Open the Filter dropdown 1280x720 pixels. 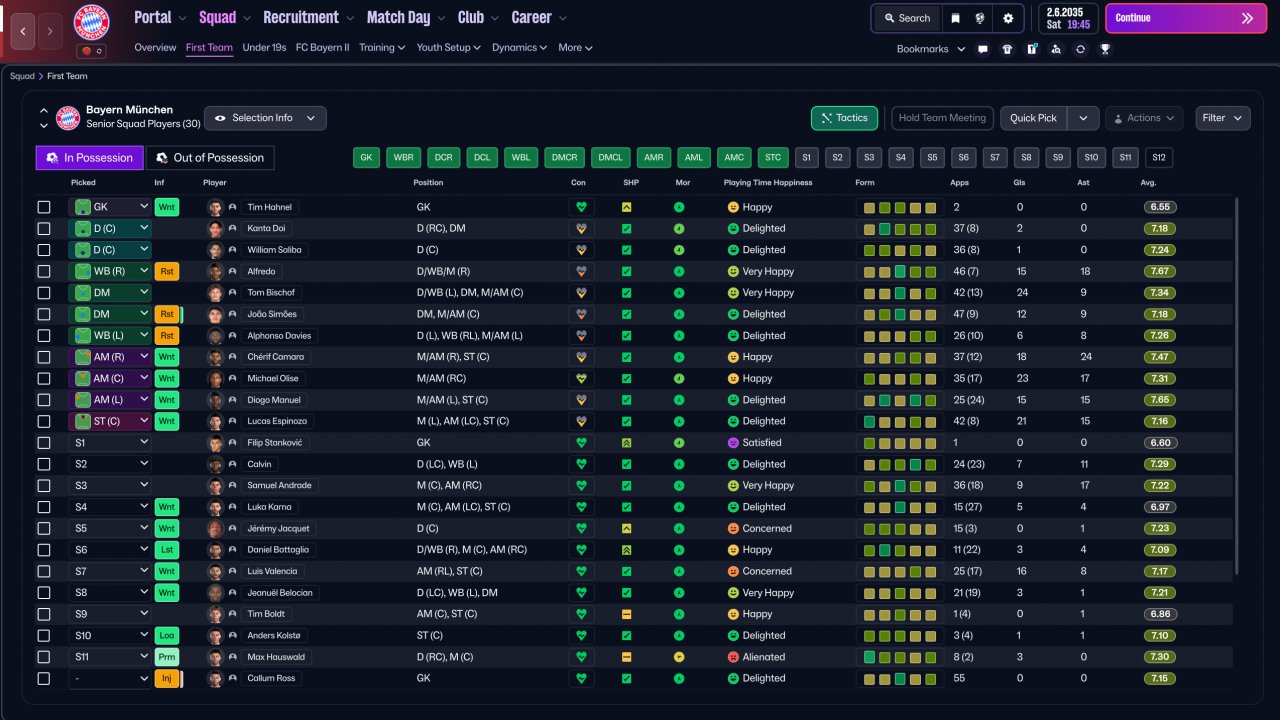point(1222,118)
